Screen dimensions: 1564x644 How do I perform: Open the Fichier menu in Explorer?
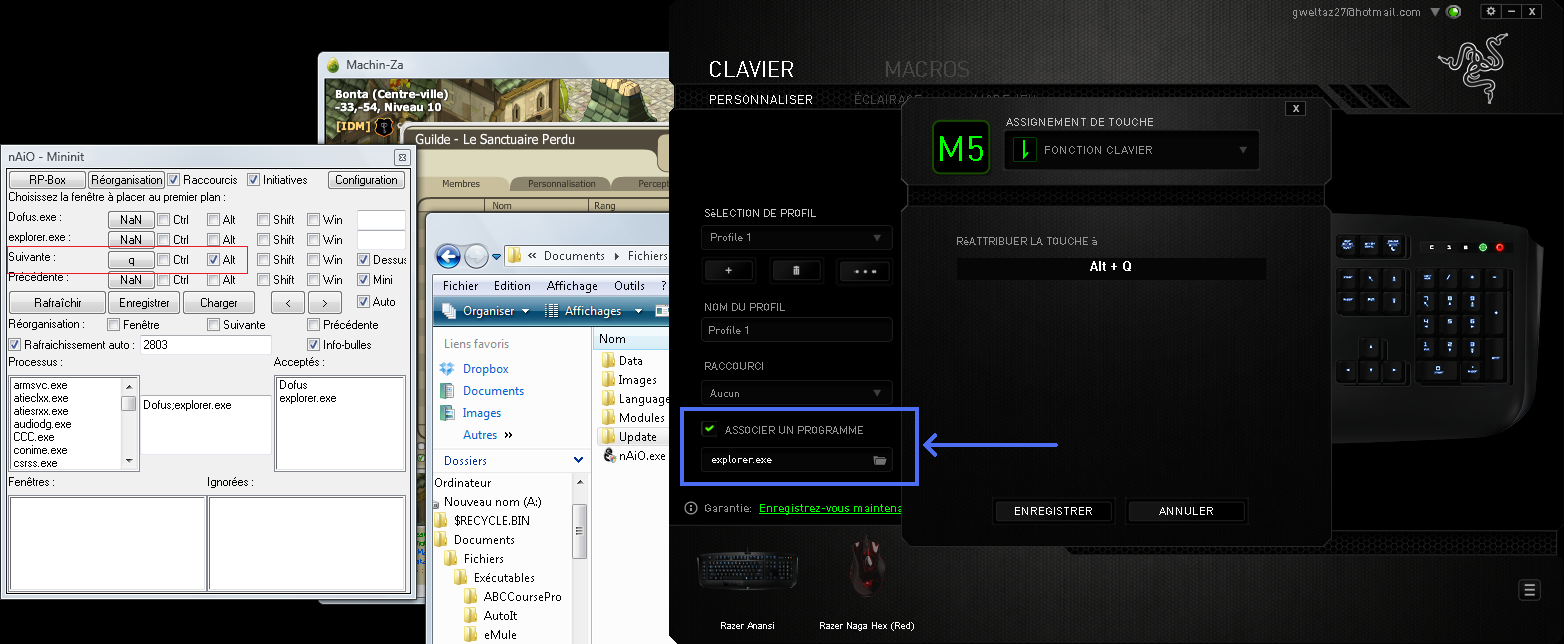tap(461, 286)
